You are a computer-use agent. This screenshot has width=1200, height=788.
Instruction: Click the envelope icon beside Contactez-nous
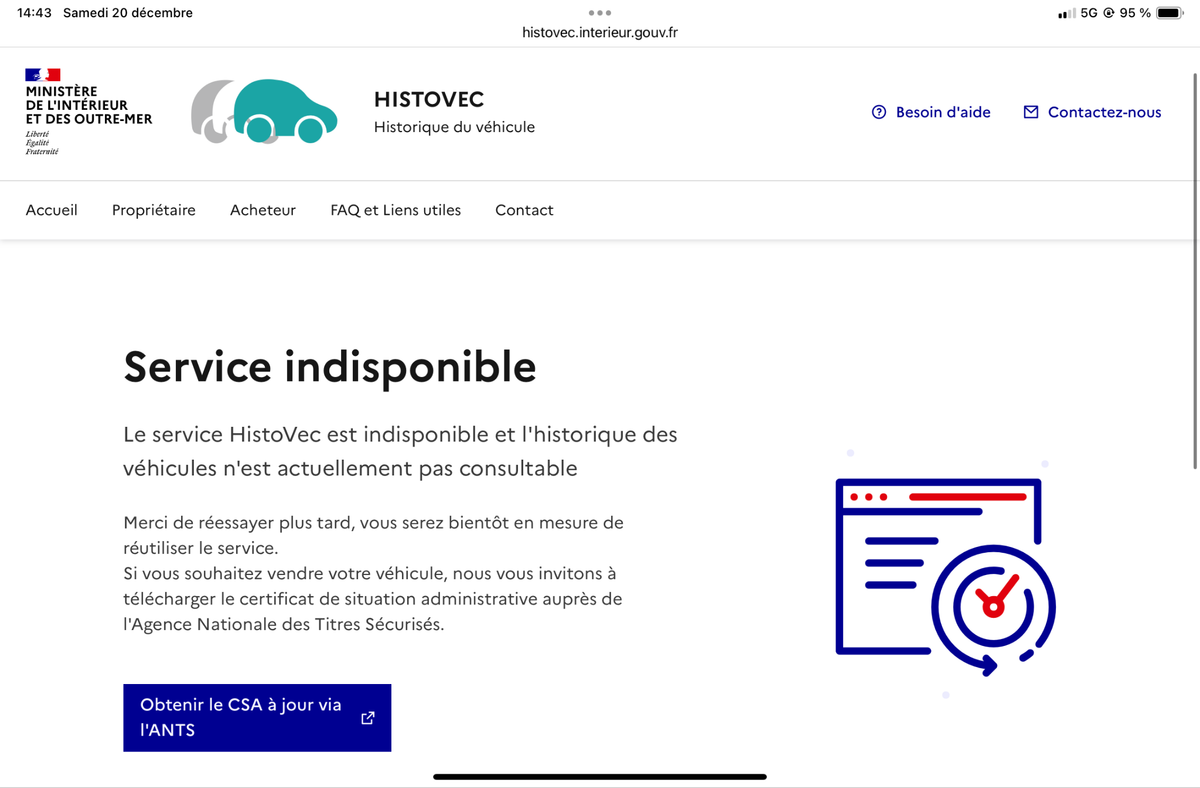tap(1031, 112)
